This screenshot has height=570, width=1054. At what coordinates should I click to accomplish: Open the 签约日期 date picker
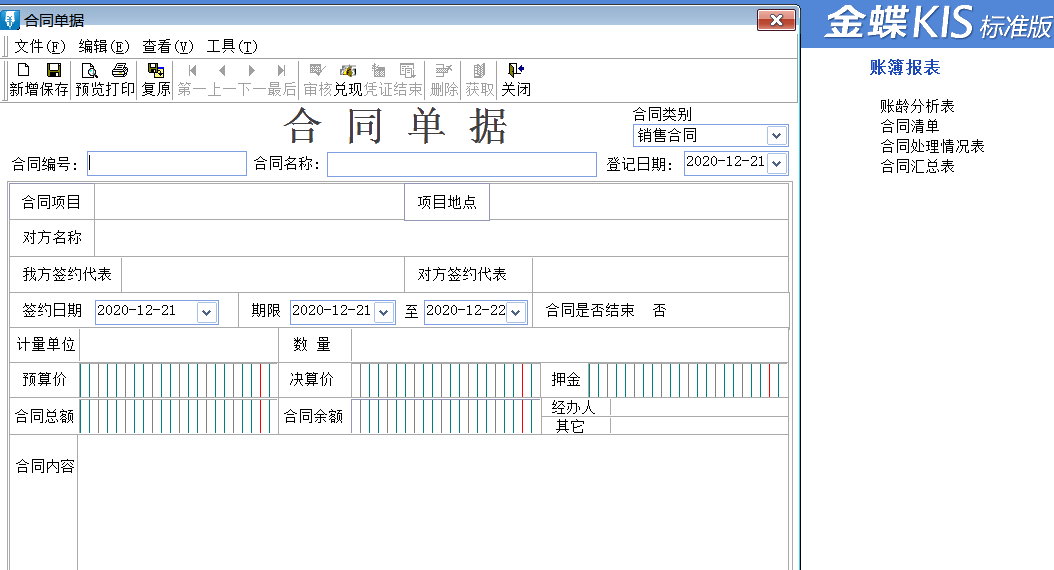207,312
